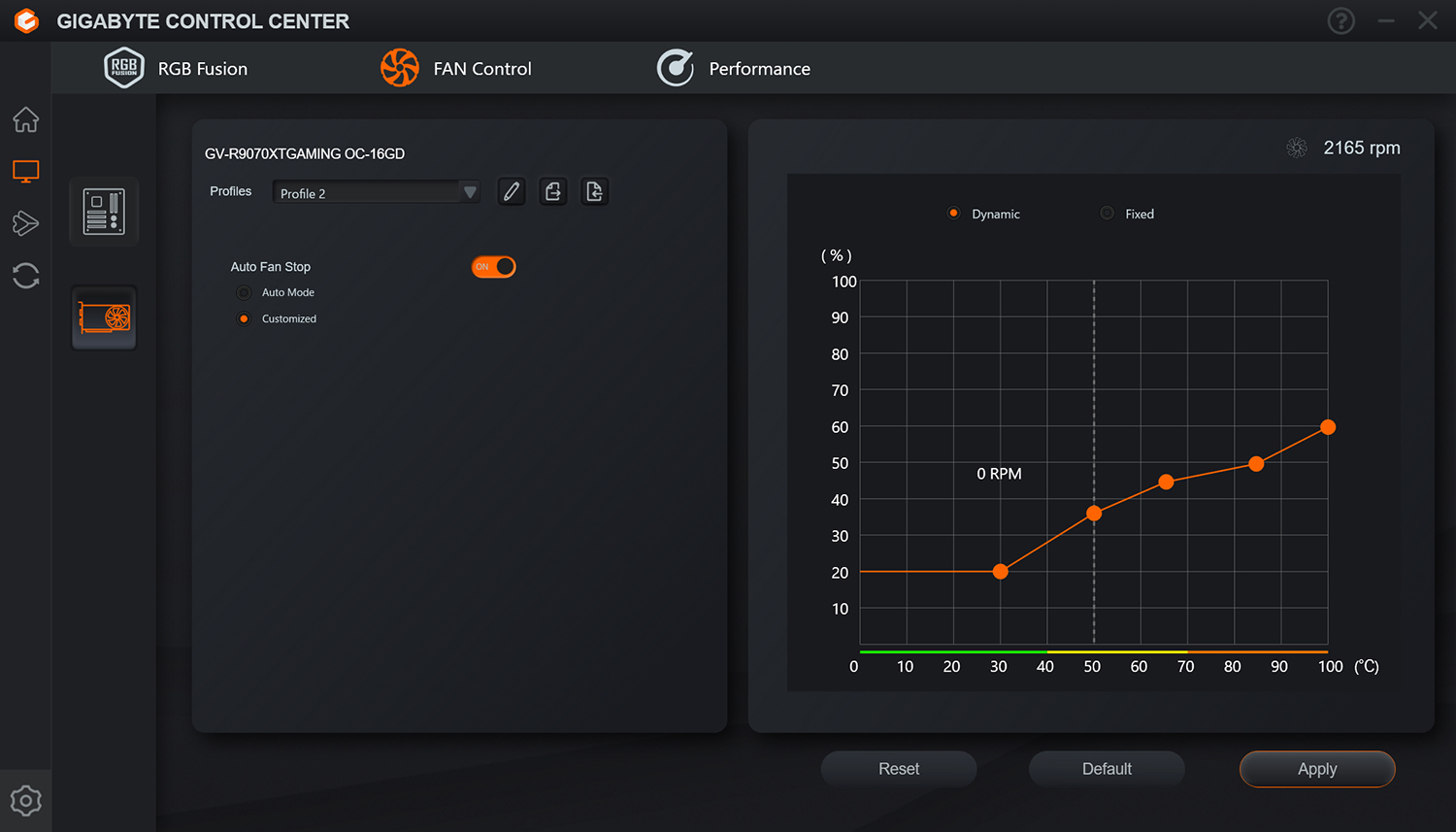Click the fan speed icon beside 2165 rpm
1456x832 pixels.
(1297, 148)
